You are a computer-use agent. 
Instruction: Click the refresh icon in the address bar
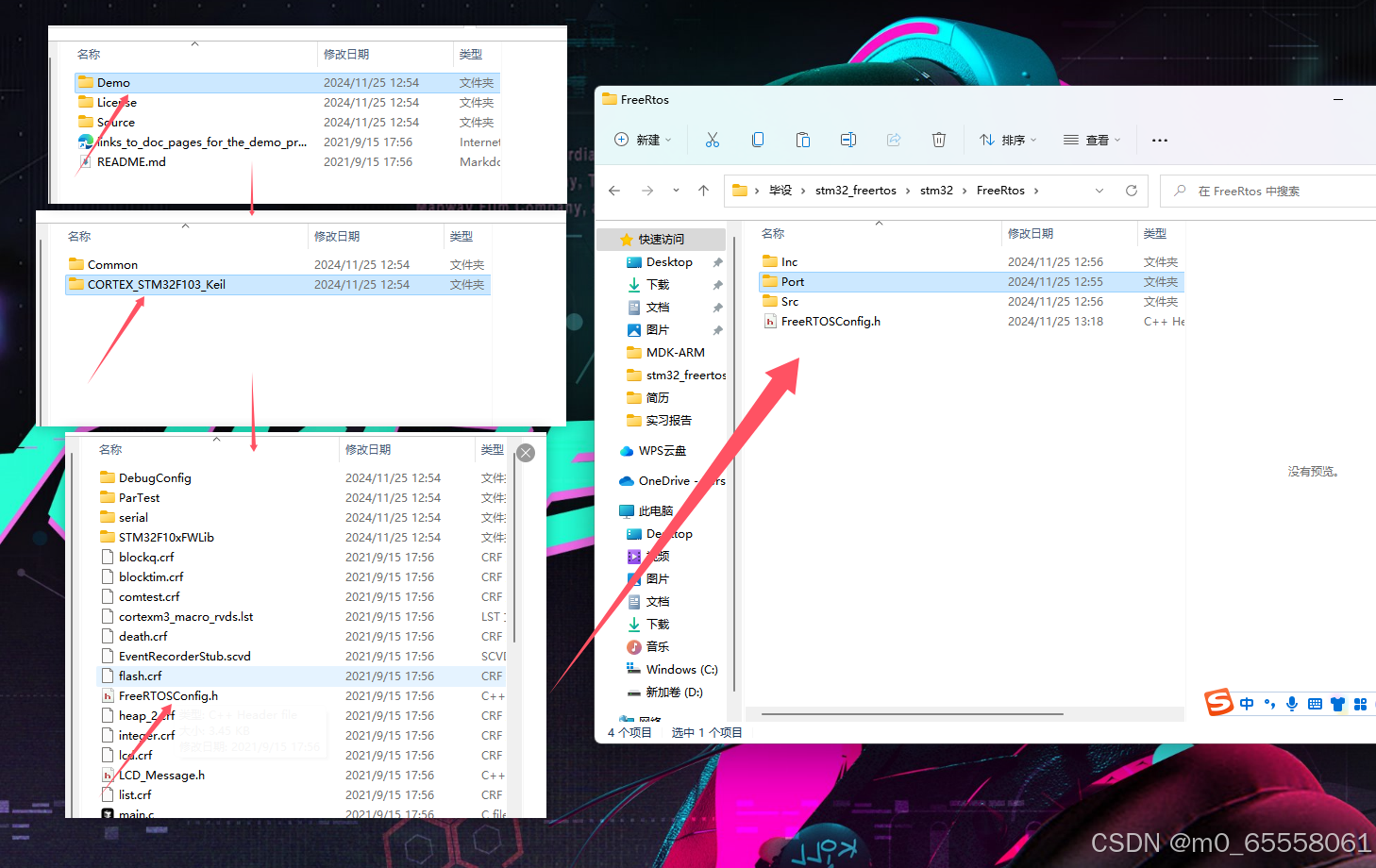tap(1132, 190)
